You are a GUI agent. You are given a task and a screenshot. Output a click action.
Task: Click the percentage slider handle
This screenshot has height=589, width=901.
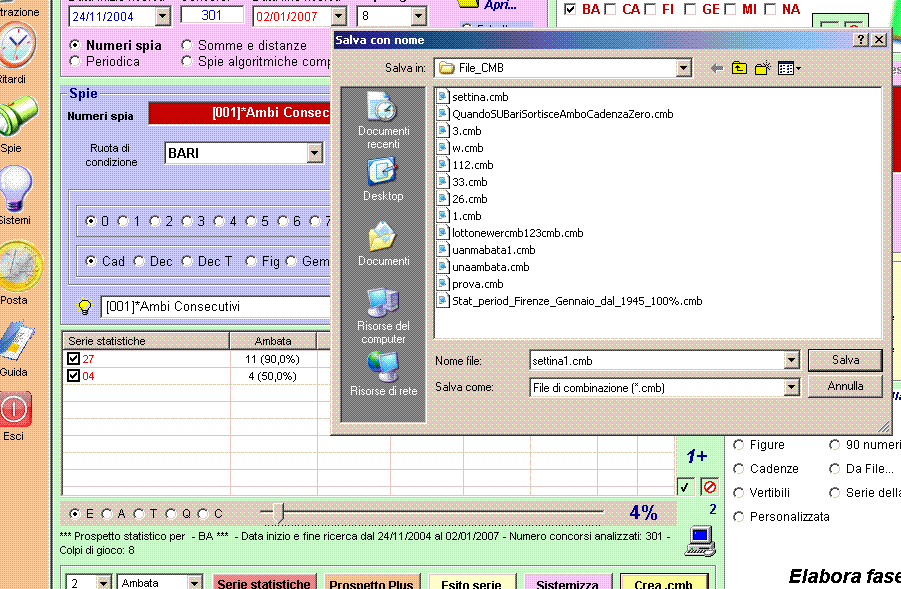[x=278, y=514]
